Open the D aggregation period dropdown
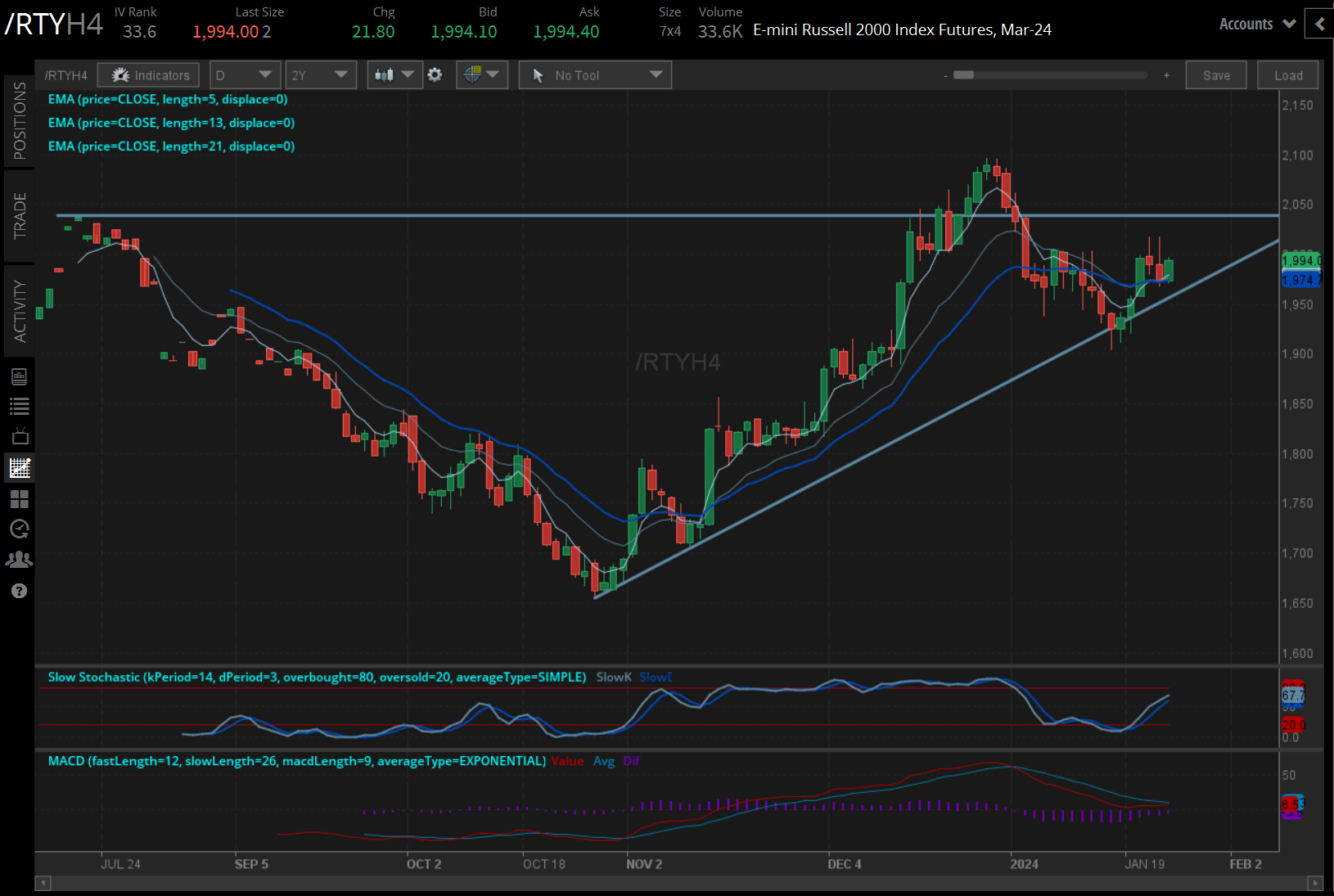The height and width of the screenshot is (896, 1334). pos(245,75)
